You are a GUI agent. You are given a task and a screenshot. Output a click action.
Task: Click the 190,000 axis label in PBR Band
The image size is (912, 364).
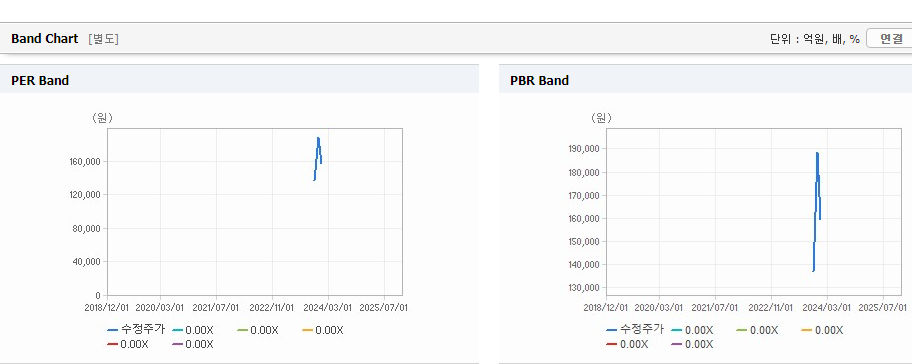[585, 149]
